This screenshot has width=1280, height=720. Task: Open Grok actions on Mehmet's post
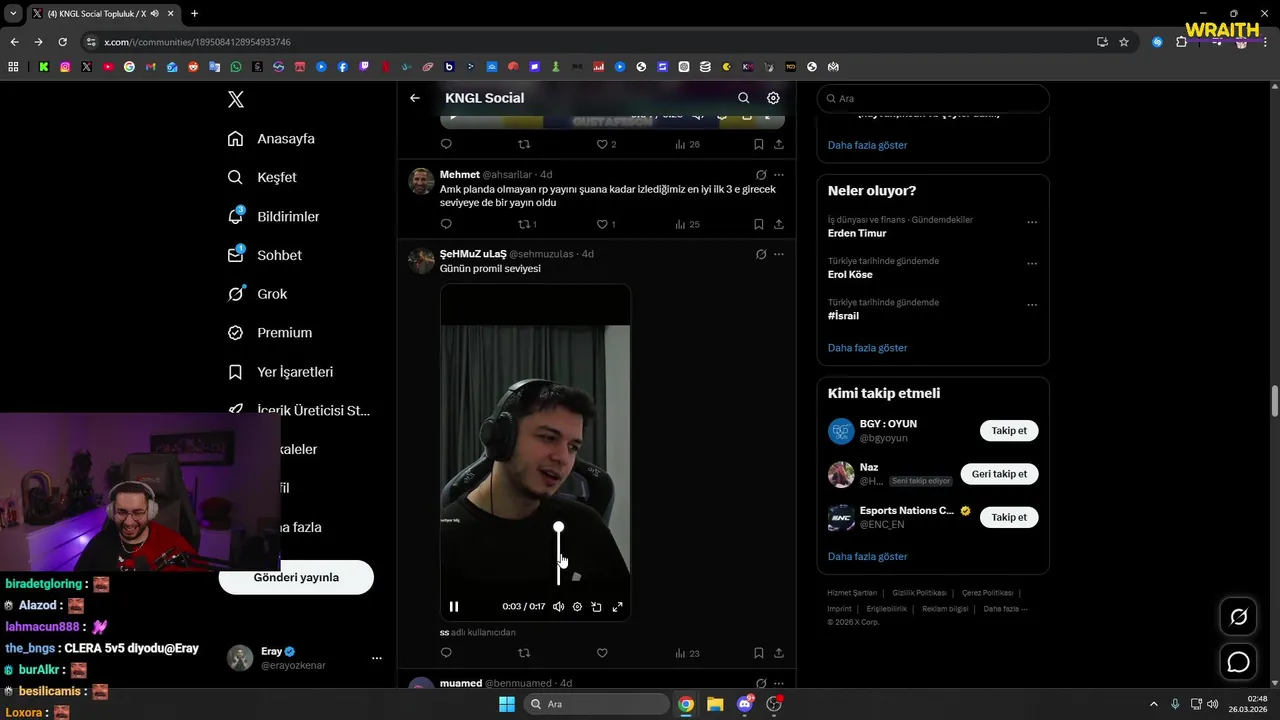[x=761, y=175]
